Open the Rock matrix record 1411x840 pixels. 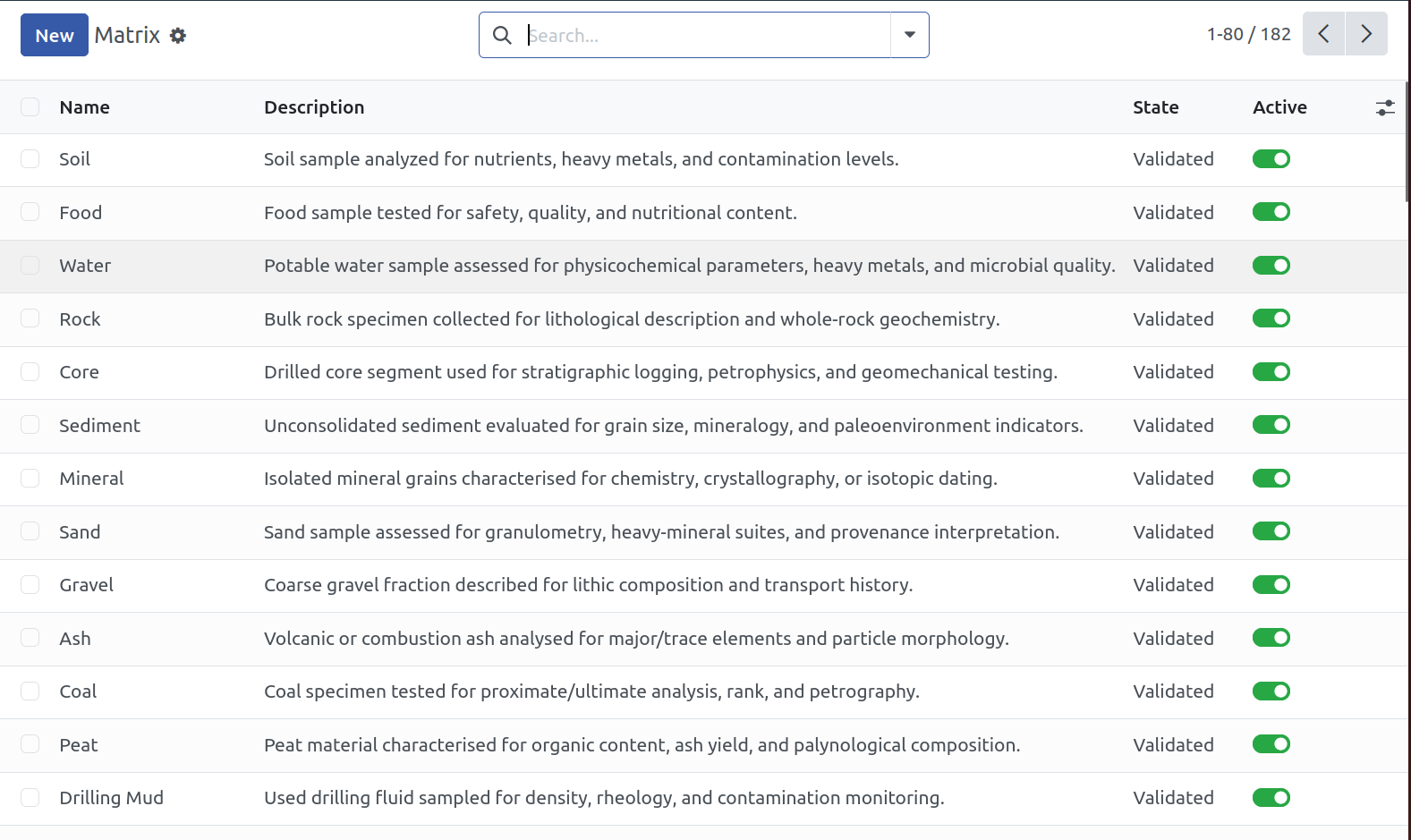pyautogui.click(x=80, y=319)
